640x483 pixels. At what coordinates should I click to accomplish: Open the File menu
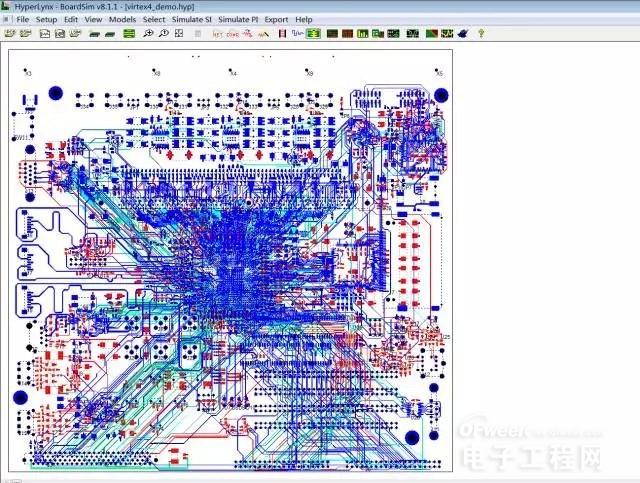[23, 19]
